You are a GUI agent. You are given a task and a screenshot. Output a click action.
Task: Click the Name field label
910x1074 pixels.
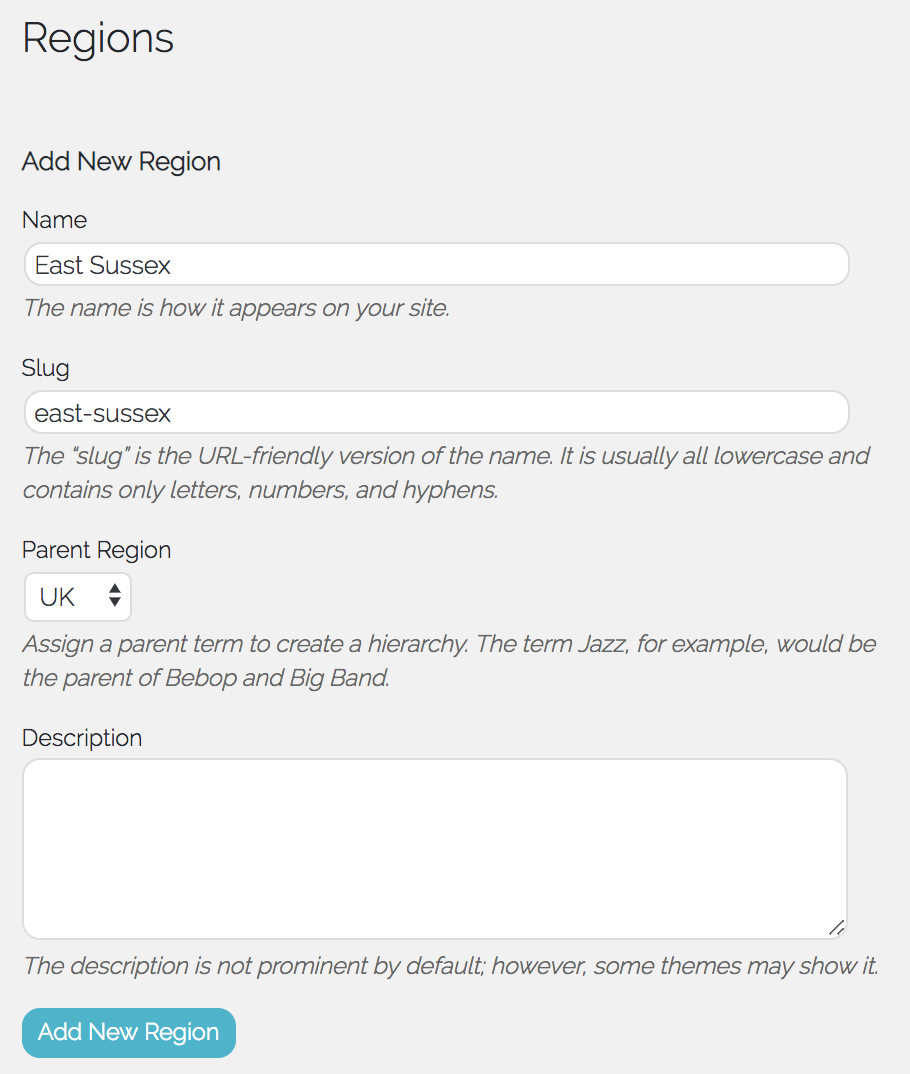[54, 220]
